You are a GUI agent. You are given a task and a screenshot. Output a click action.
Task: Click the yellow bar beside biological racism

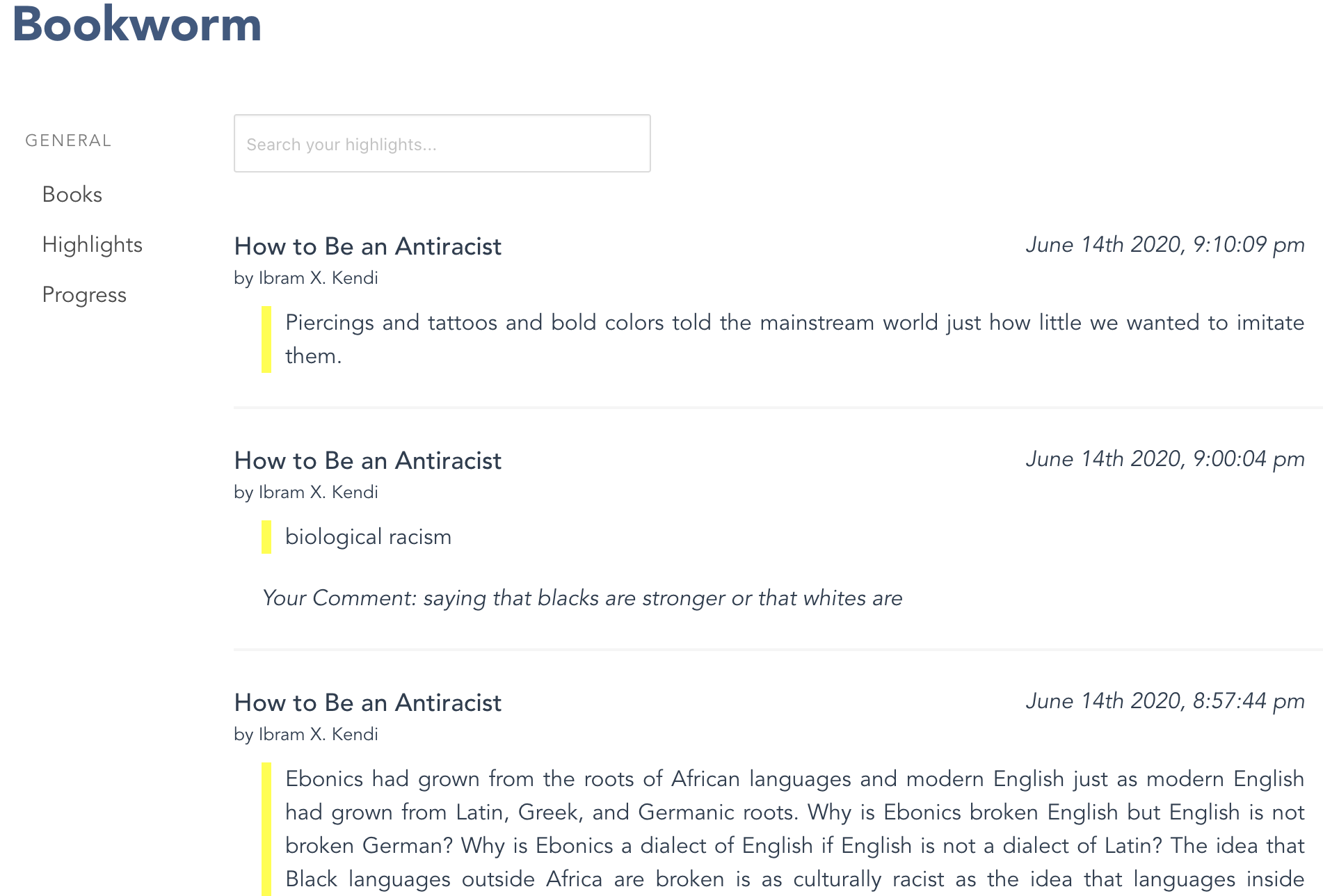point(266,537)
